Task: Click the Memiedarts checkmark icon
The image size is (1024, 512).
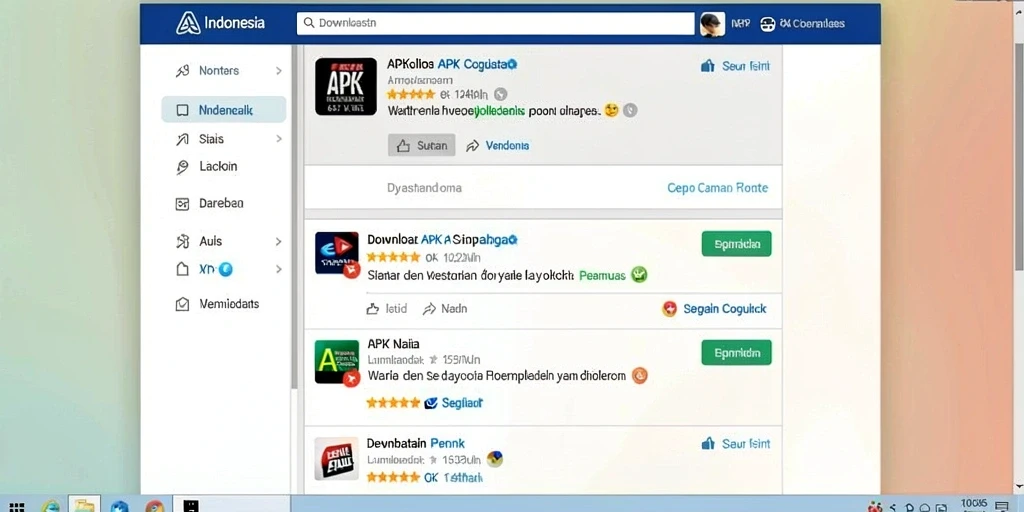Action: [x=182, y=304]
